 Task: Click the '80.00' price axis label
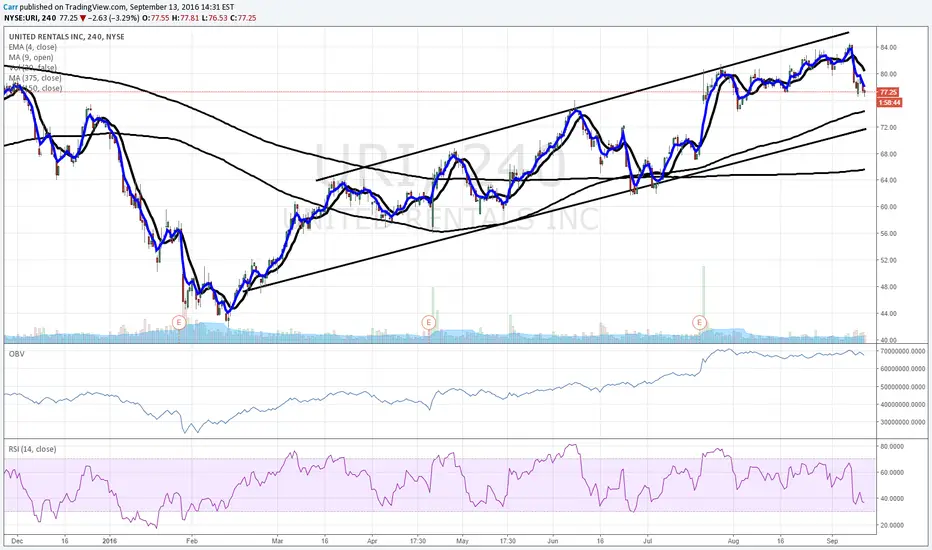[x=889, y=74]
